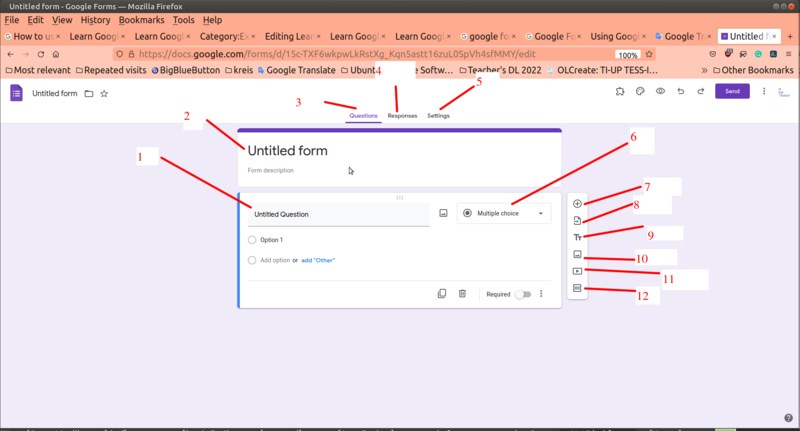Select the Option 1 radio button
The image size is (800, 431).
point(252,240)
